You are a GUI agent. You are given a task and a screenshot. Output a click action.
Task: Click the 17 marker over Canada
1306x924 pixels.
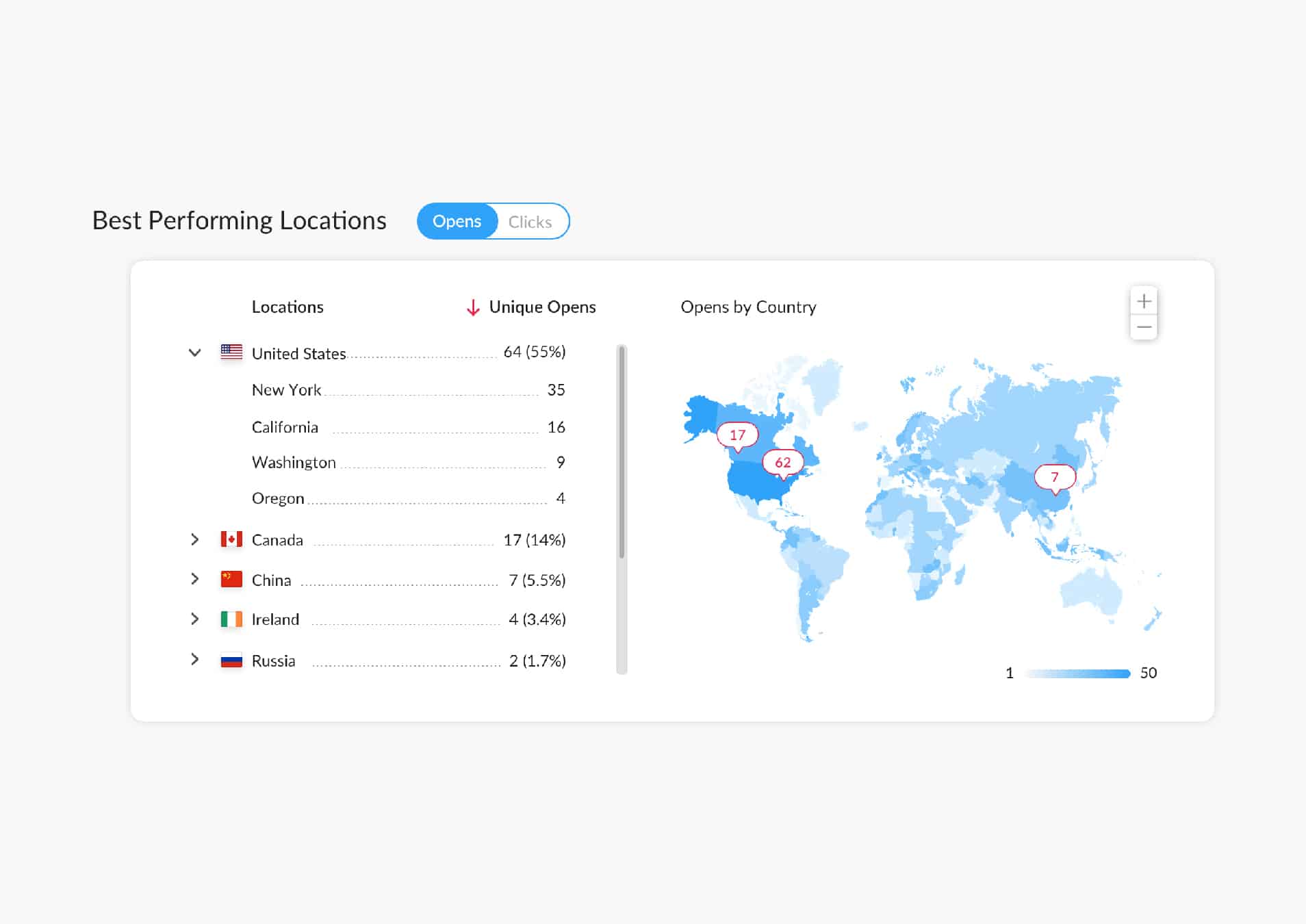(x=737, y=435)
